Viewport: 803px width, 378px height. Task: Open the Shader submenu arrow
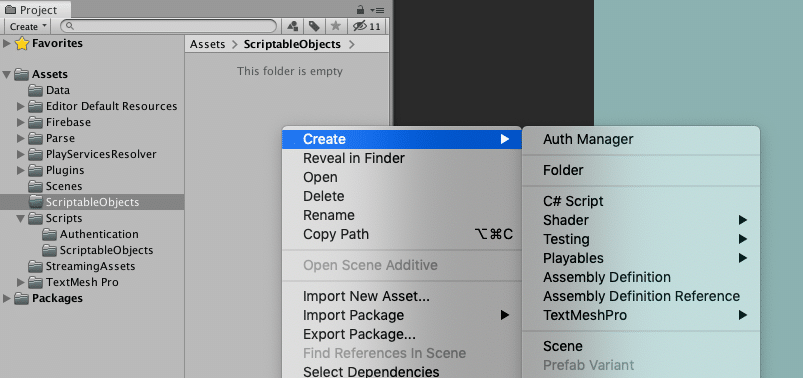point(743,220)
